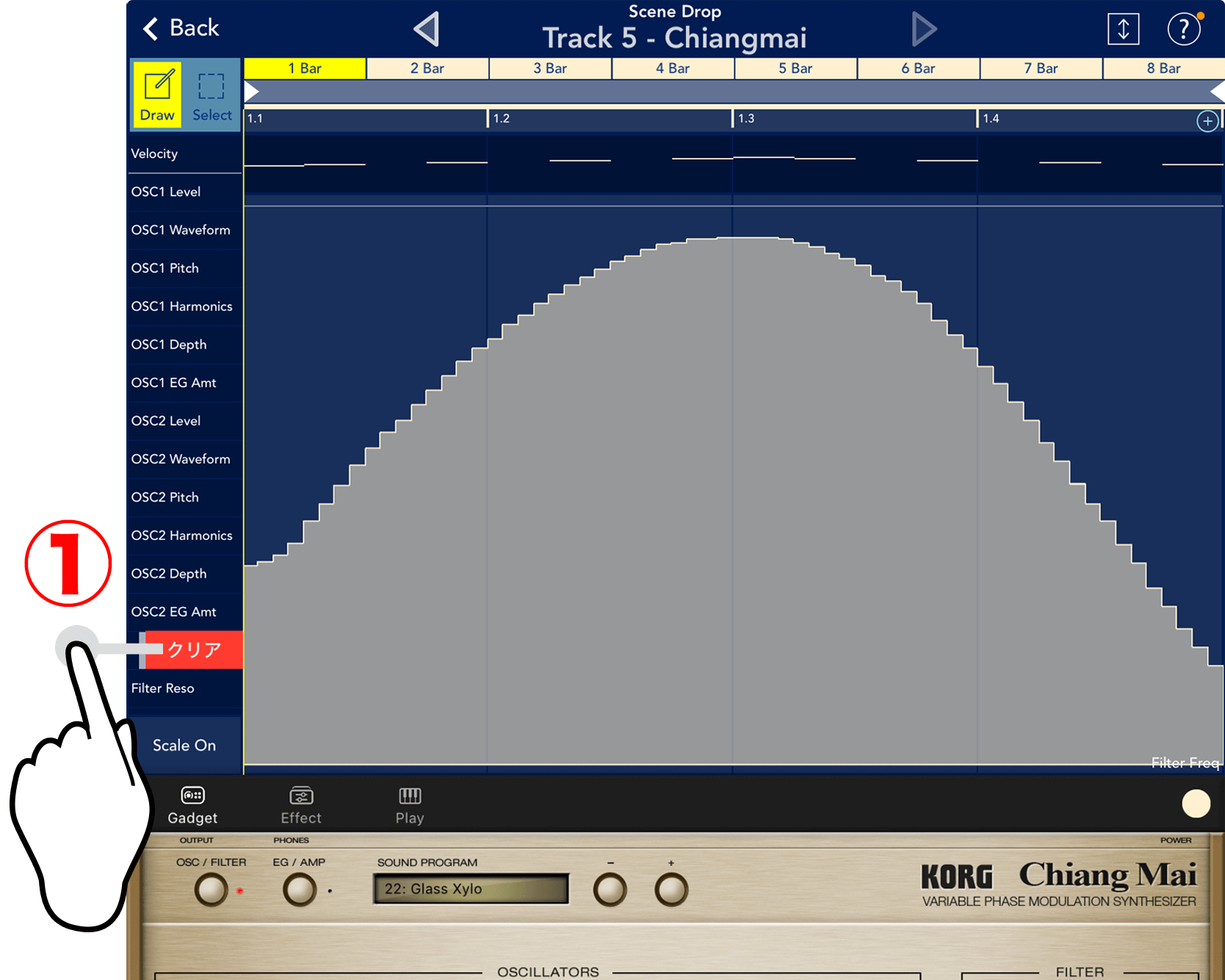Open the 7 Bar tab

[1041, 68]
